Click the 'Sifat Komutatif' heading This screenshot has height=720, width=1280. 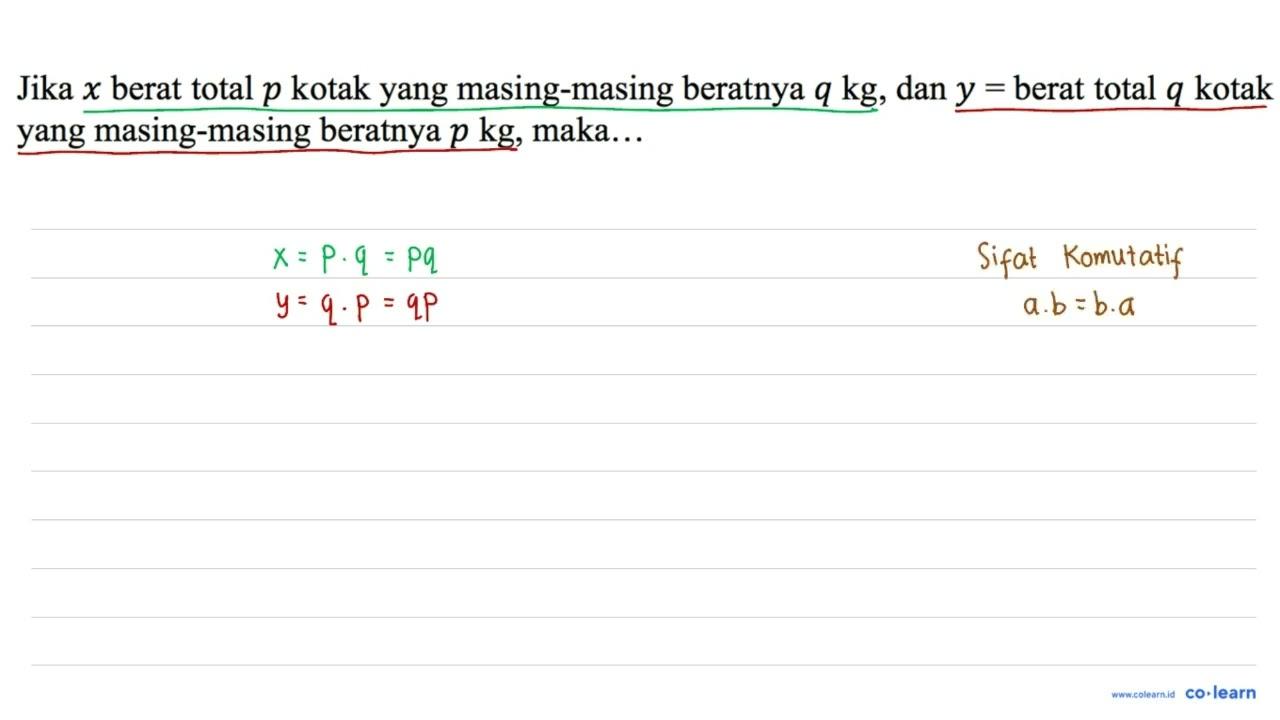click(1080, 259)
